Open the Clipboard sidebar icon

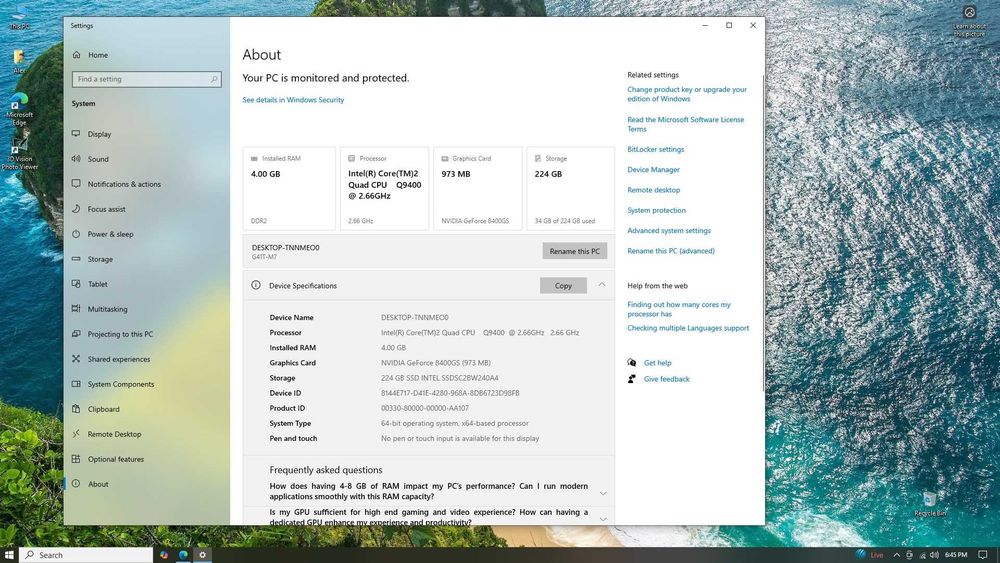coord(76,409)
